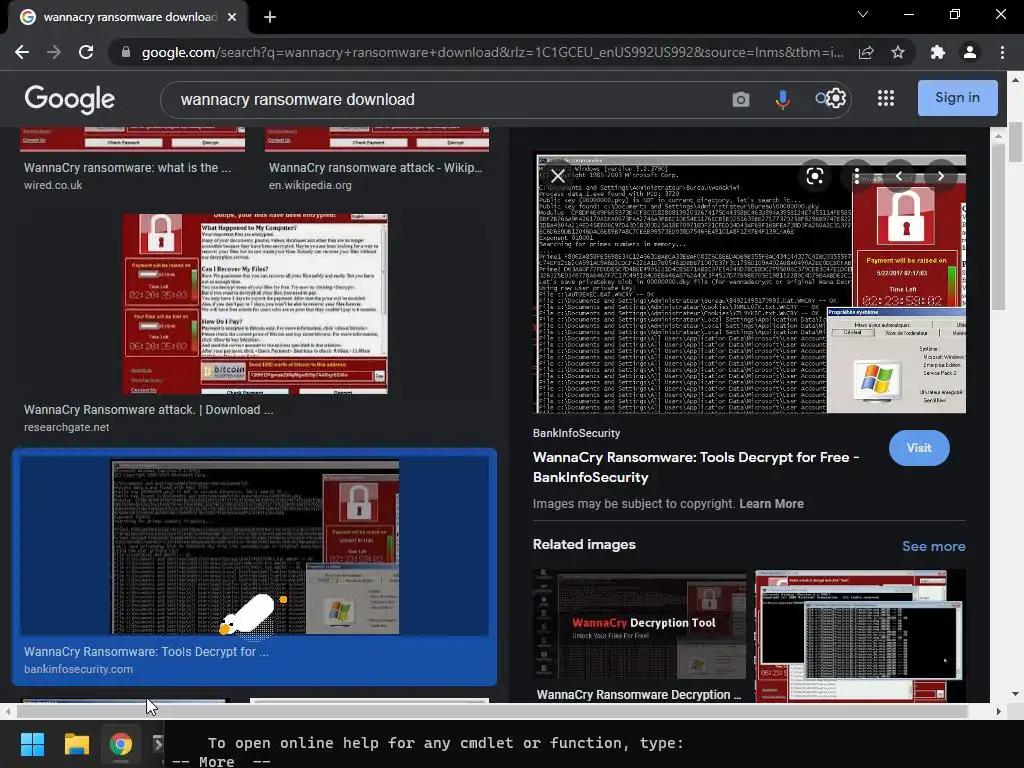Click the Chrome taskbar icon
The height and width of the screenshot is (768, 1024).
120,744
